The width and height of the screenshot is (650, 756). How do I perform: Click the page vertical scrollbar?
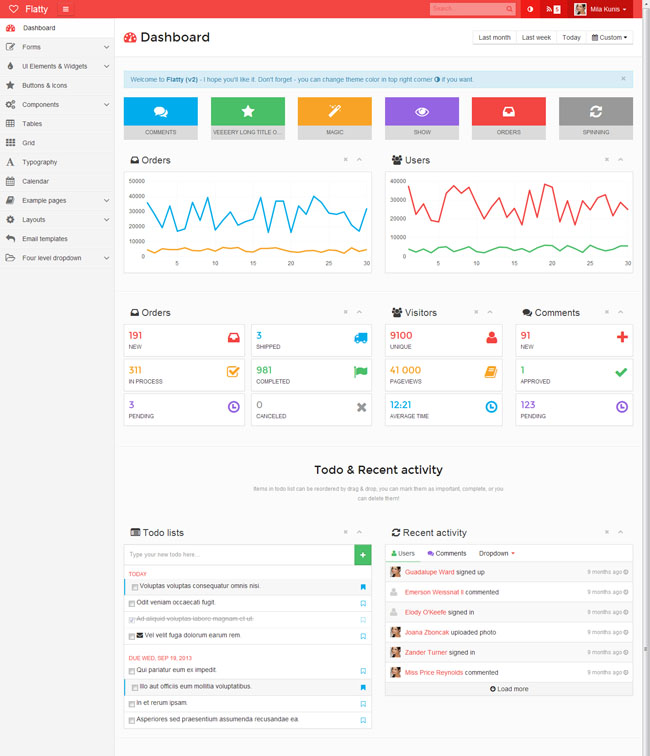pos(646,378)
